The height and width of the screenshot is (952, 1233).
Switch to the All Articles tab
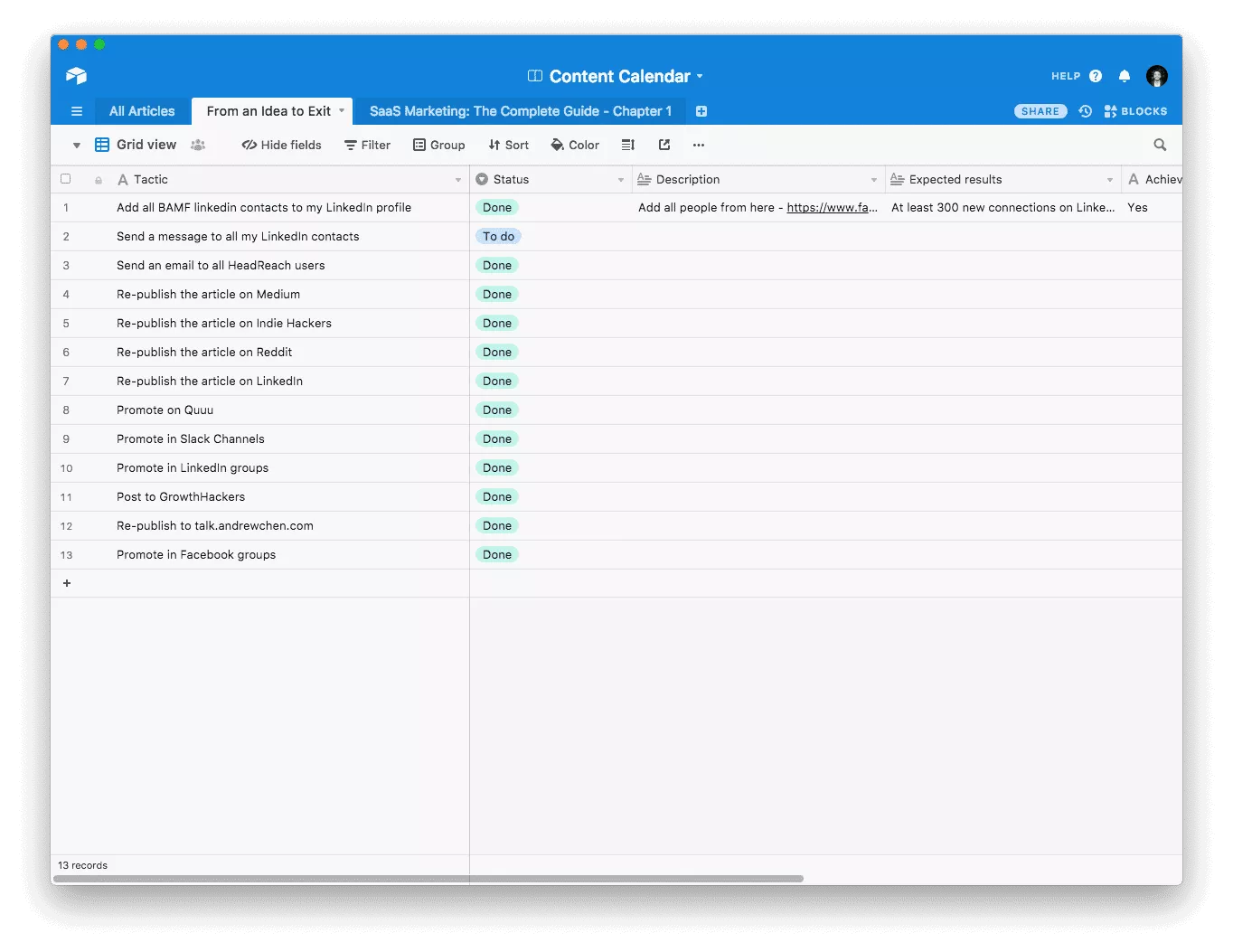pyautogui.click(x=142, y=111)
